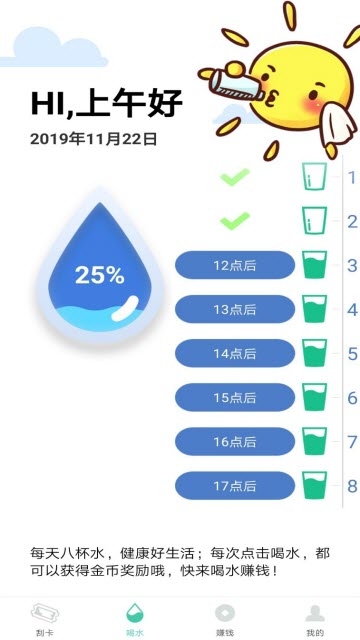Tap the full green glass for cup 8

(x=314, y=485)
